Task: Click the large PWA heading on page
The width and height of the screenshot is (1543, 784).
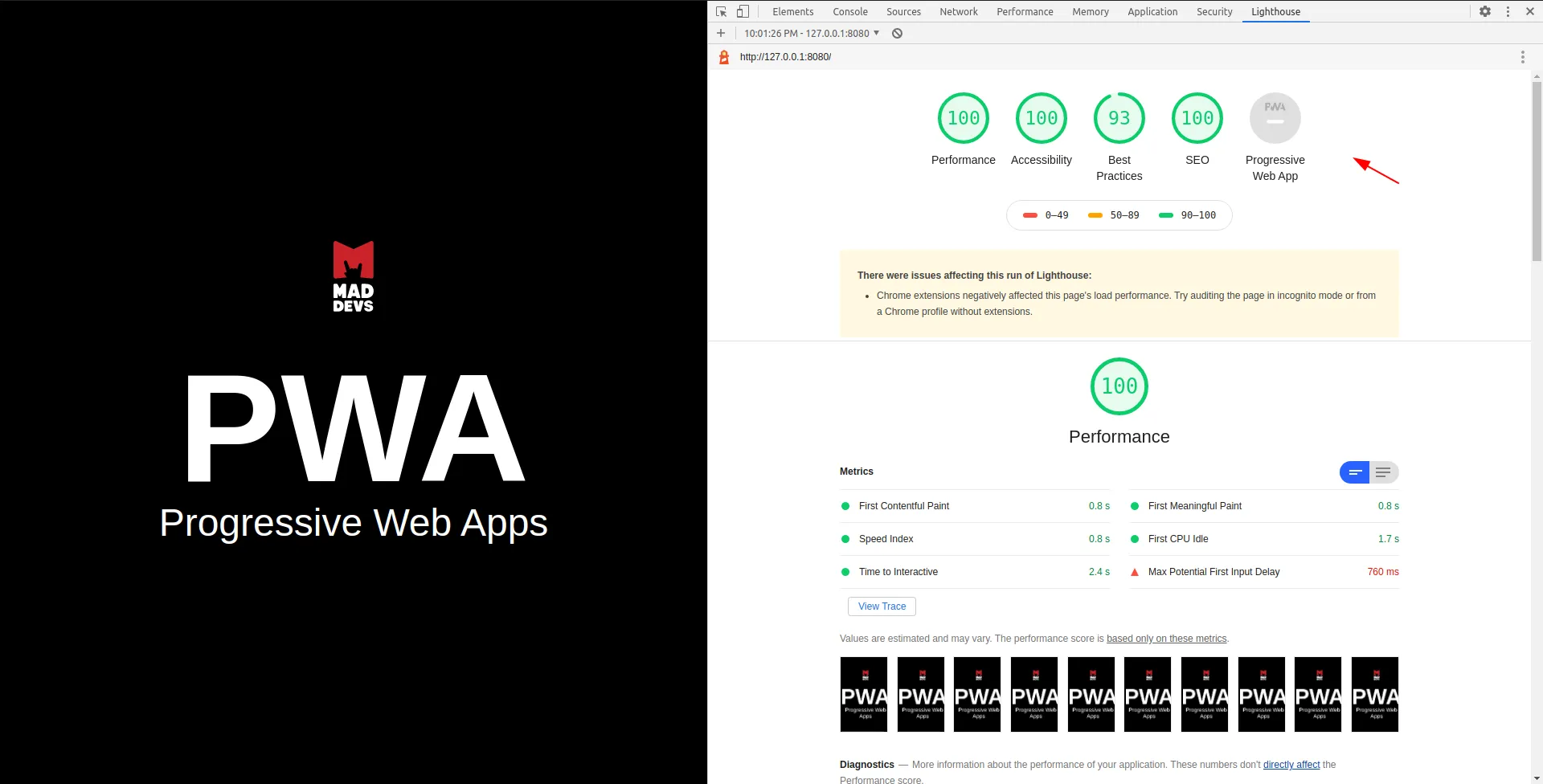Action: tap(354, 428)
